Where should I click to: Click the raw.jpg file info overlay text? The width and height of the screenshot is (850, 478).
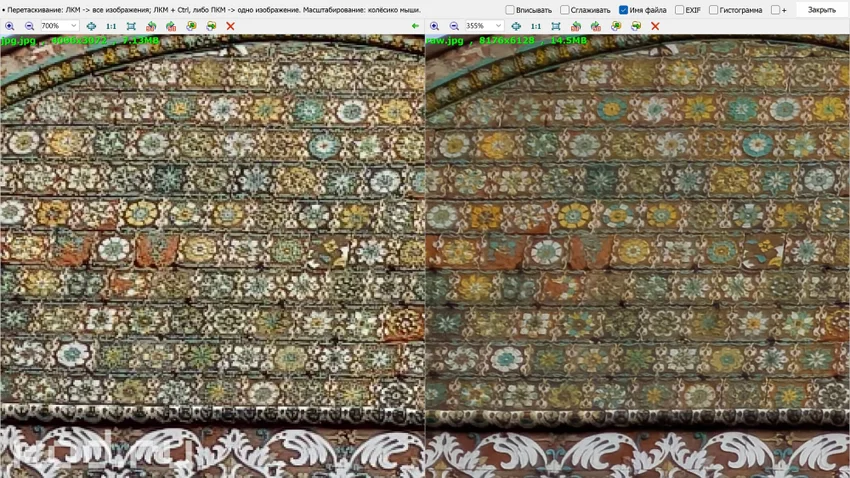[506, 41]
